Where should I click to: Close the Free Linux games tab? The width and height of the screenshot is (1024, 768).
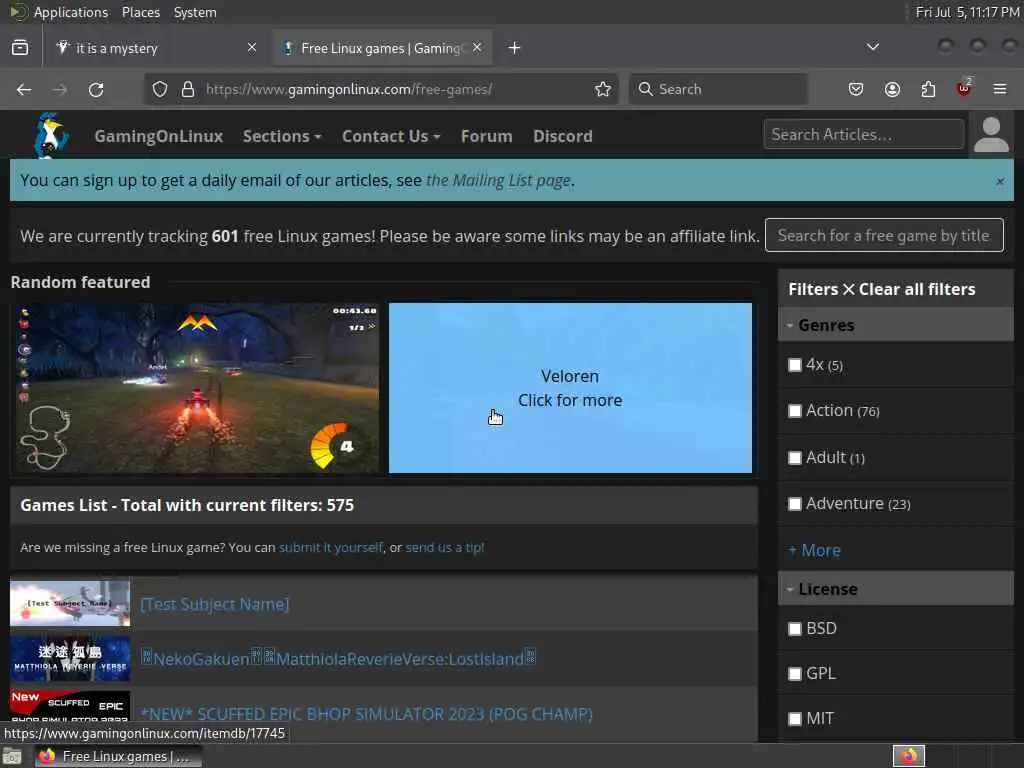[477, 48]
